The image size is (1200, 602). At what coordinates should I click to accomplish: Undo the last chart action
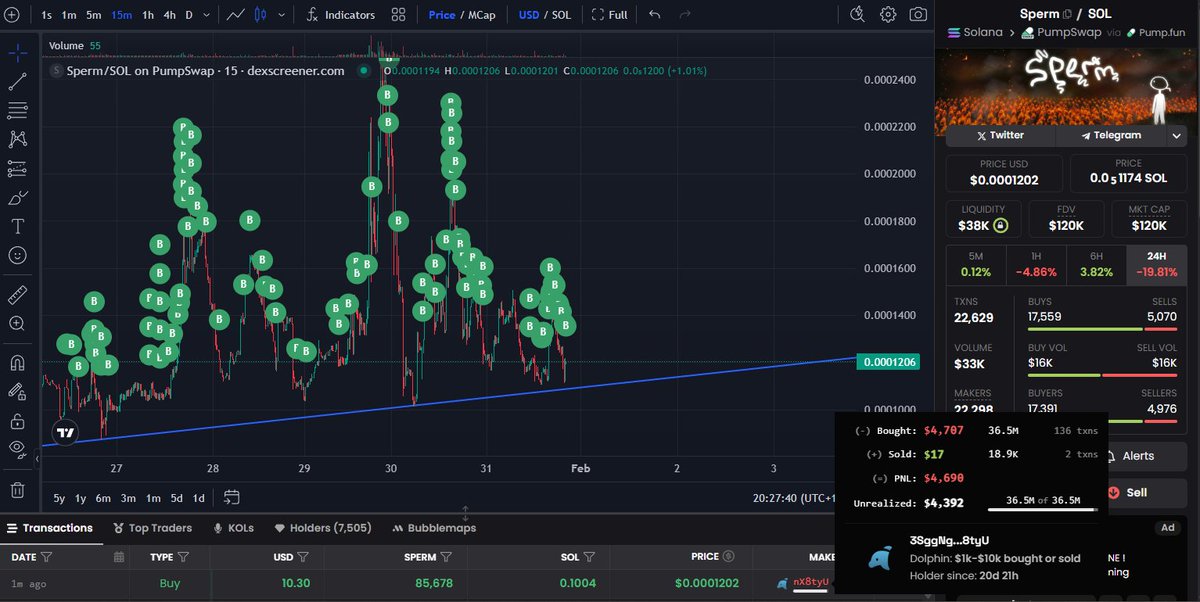[x=655, y=15]
